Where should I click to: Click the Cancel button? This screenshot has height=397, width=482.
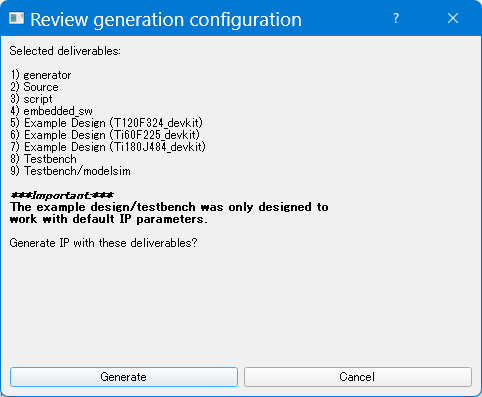358,377
